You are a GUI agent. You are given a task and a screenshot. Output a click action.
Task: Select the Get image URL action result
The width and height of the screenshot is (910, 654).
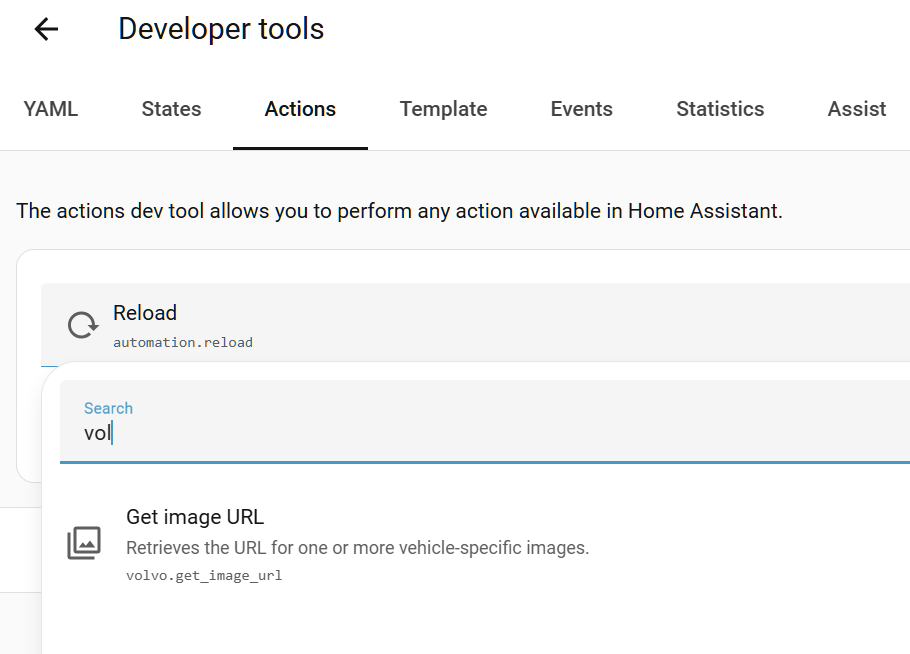195,517
